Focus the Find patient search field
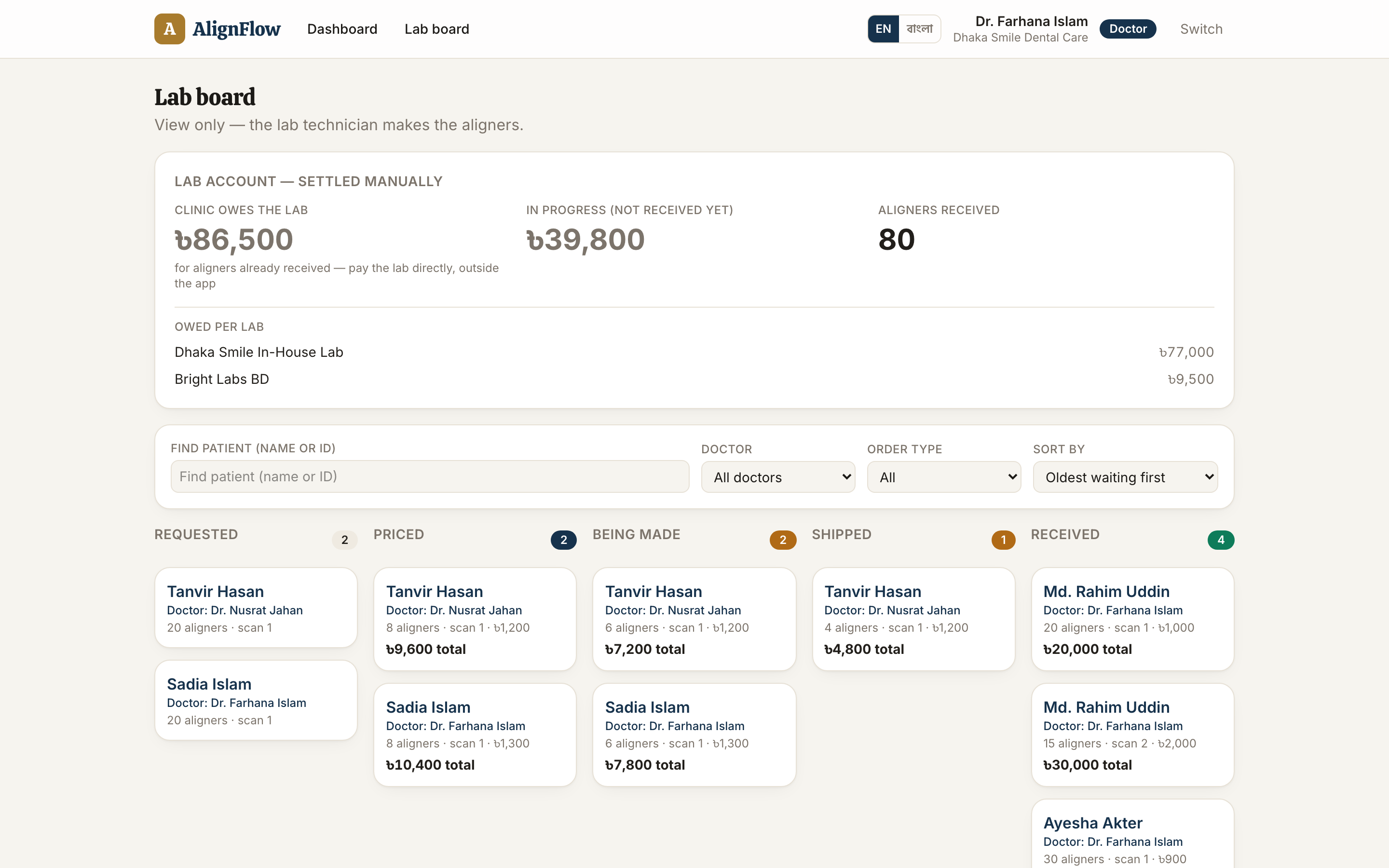Viewport: 1389px width, 868px height. coord(430,476)
